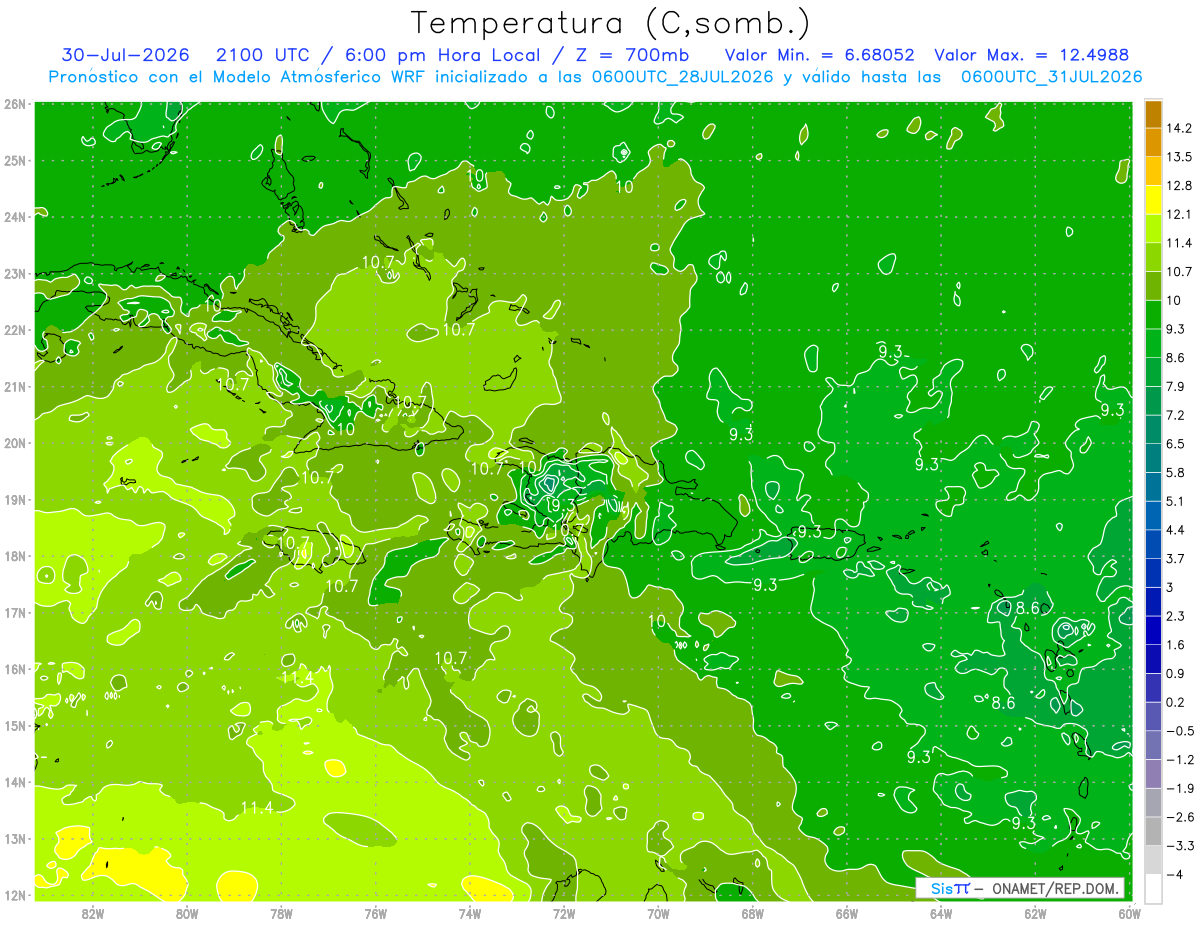Click the yellow swatch between 12.8 and 12.1
The height and width of the screenshot is (927, 1200).
[x=1153, y=199]
